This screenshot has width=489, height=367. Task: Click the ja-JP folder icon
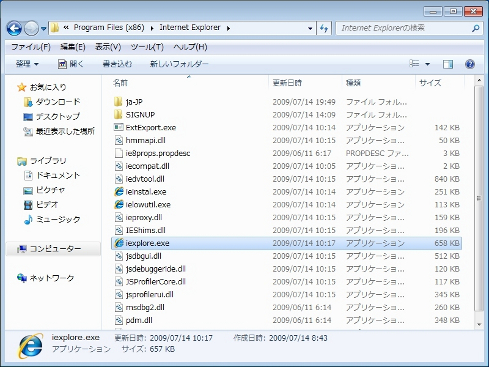tap(118, 101)
